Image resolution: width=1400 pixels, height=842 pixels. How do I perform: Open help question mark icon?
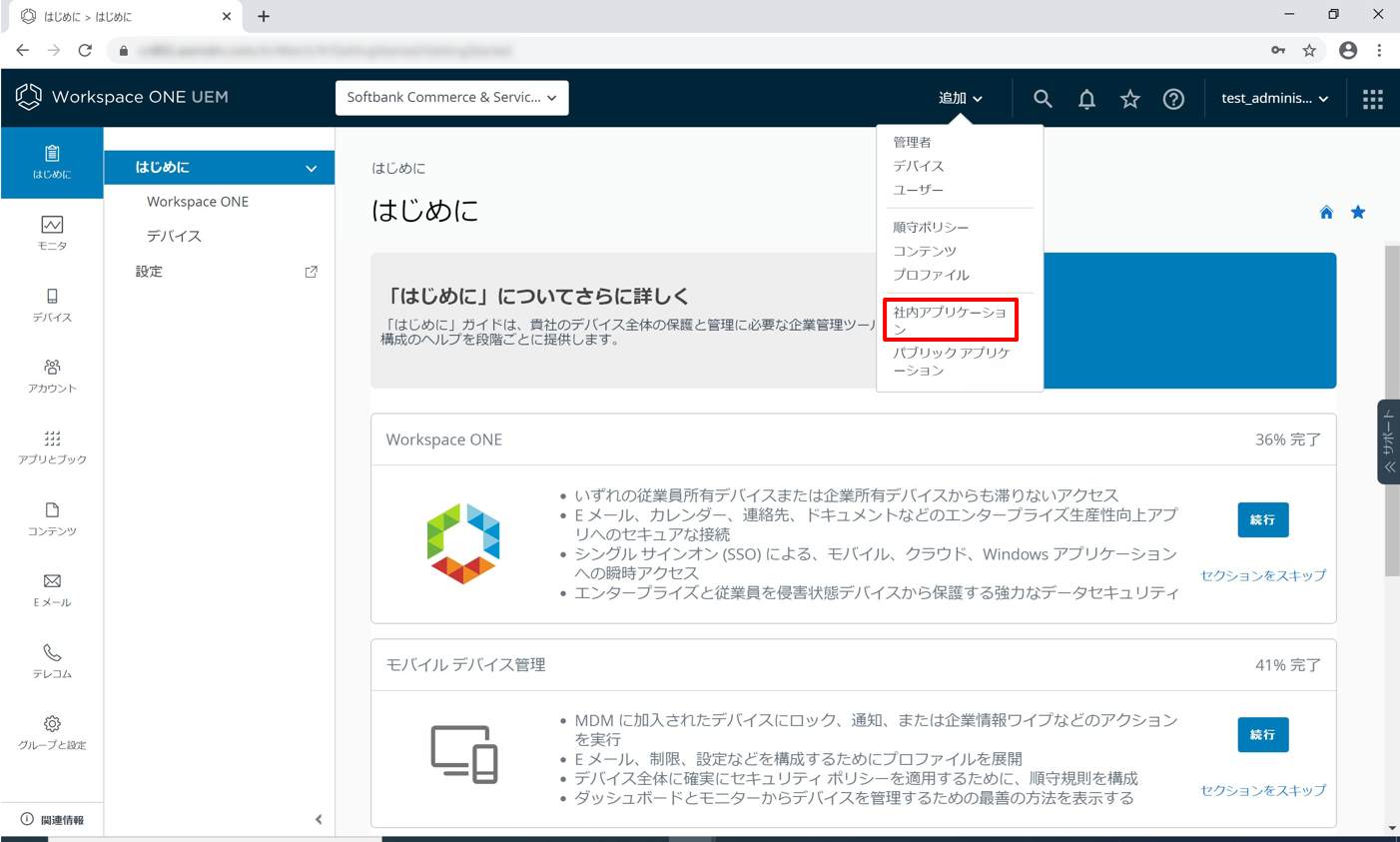(1173, 98)
